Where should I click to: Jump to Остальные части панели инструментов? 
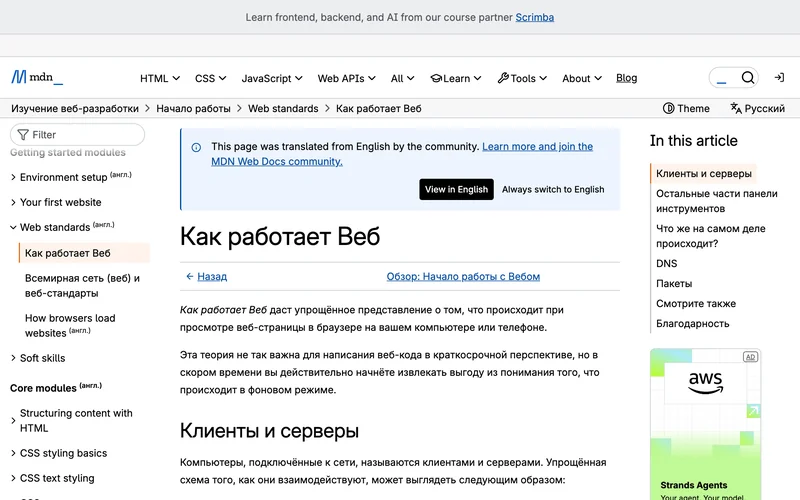(716, 201)
